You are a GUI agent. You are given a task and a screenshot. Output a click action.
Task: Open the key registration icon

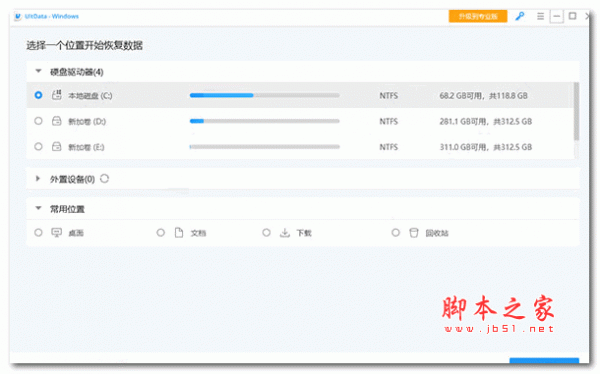pyautogui.click(x=520, y=16)
